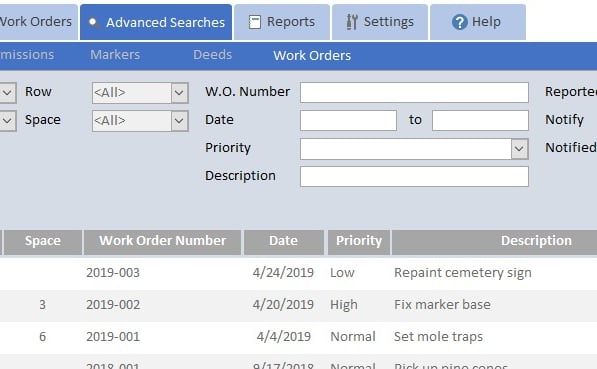Click the date 4/4/2019
The width and height of the screenshot is (597, 369).
point(284,337)
